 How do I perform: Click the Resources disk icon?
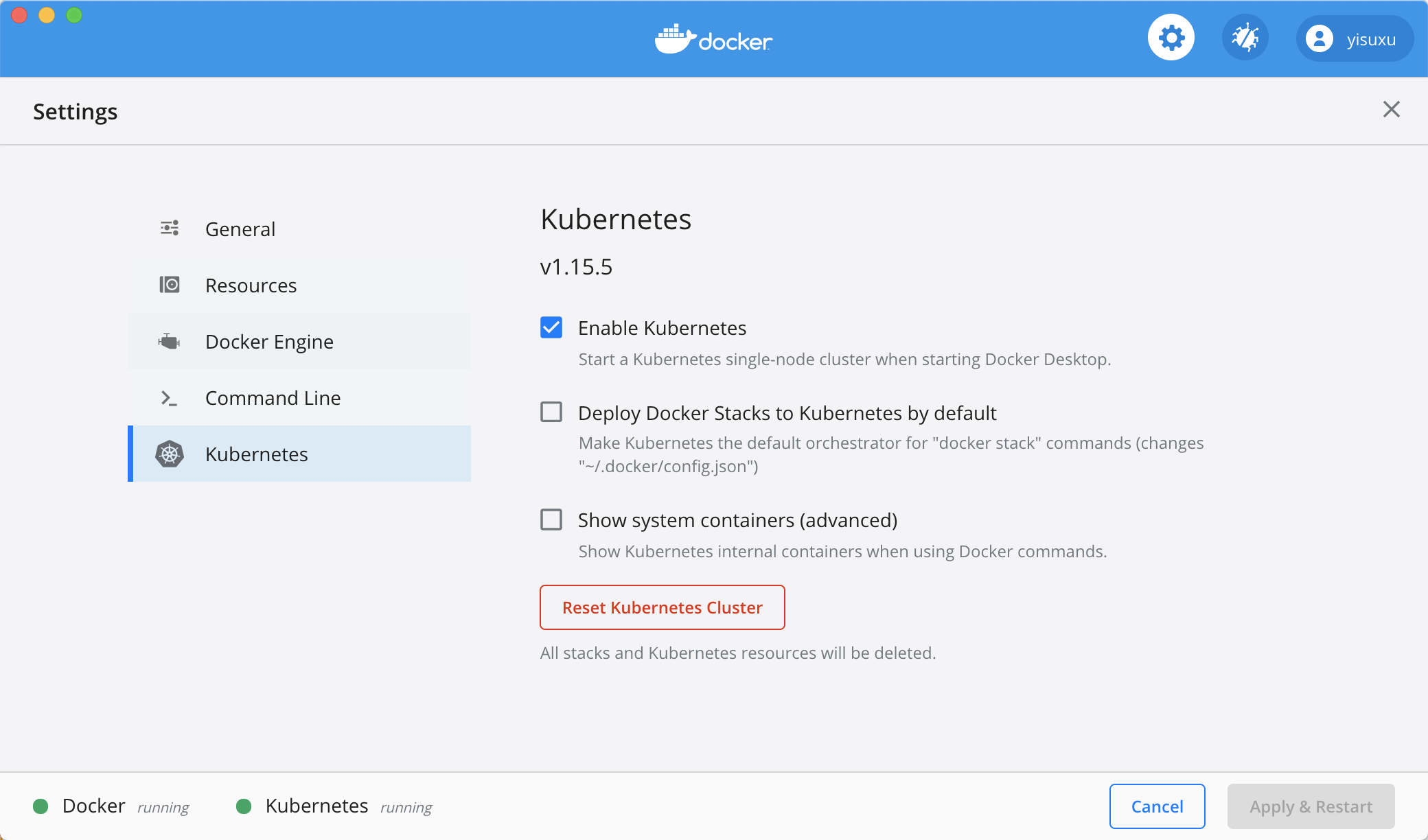(170, 285)
